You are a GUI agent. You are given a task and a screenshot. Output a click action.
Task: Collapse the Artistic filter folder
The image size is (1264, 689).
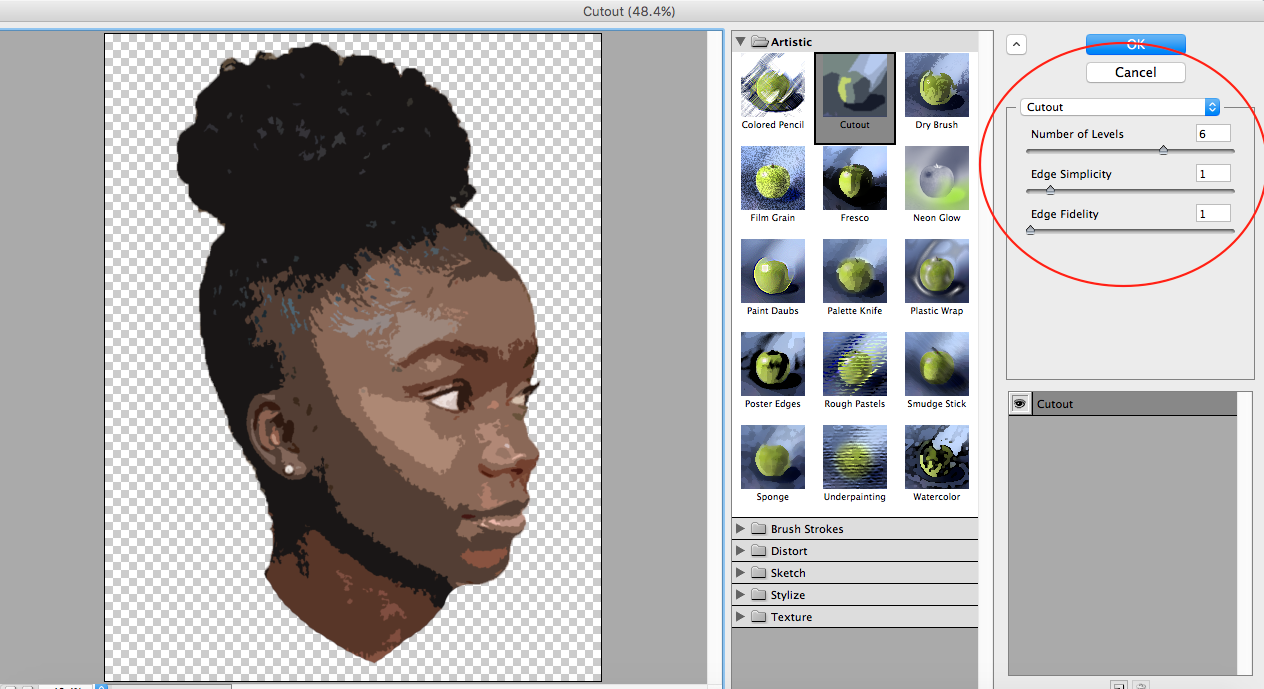coord(741,42)
